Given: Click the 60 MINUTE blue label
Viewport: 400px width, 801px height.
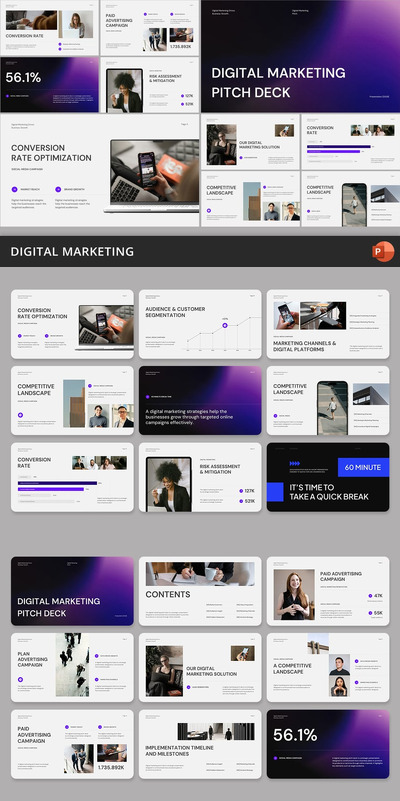Looking at the screenshot, I should point(363,467).
